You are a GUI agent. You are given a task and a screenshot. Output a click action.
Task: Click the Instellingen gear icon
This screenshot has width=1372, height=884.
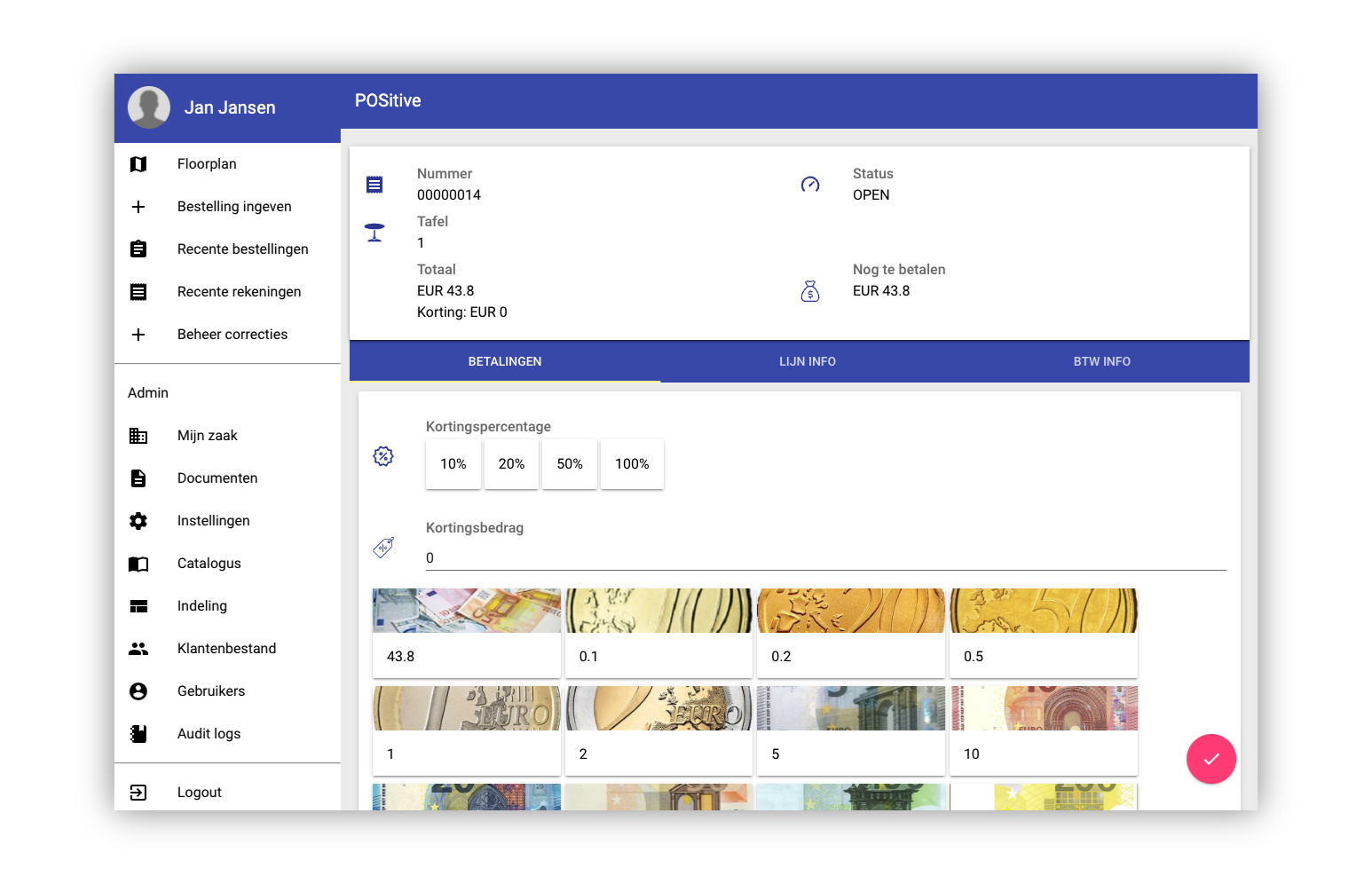(138, 521)
